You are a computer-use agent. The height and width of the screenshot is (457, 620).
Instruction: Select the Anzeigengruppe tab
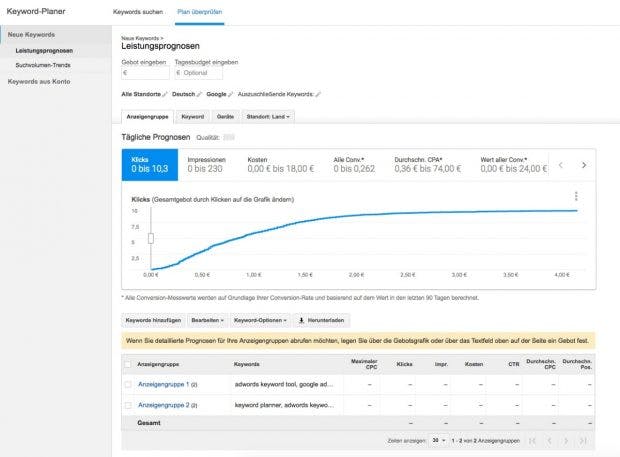147,117
